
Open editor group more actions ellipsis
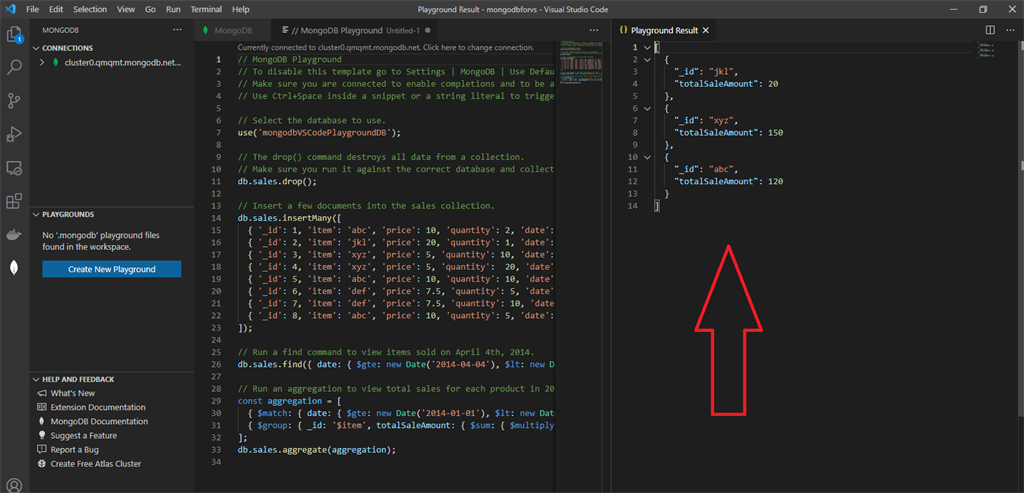[x=594, y=30]
